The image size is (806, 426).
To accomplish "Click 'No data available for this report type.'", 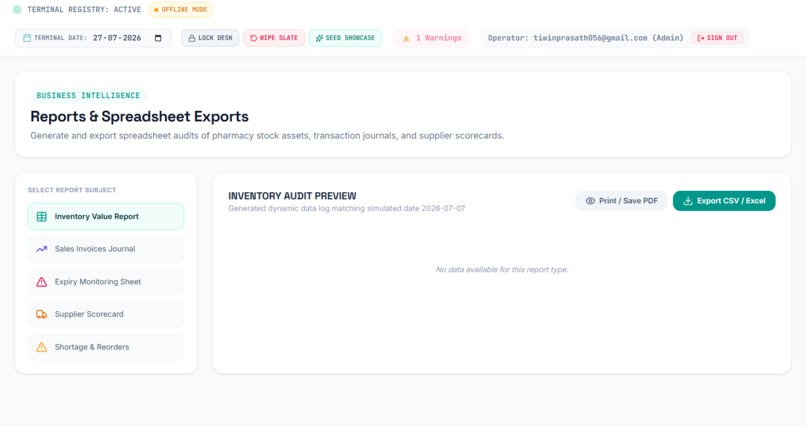I will click(502, 269).
